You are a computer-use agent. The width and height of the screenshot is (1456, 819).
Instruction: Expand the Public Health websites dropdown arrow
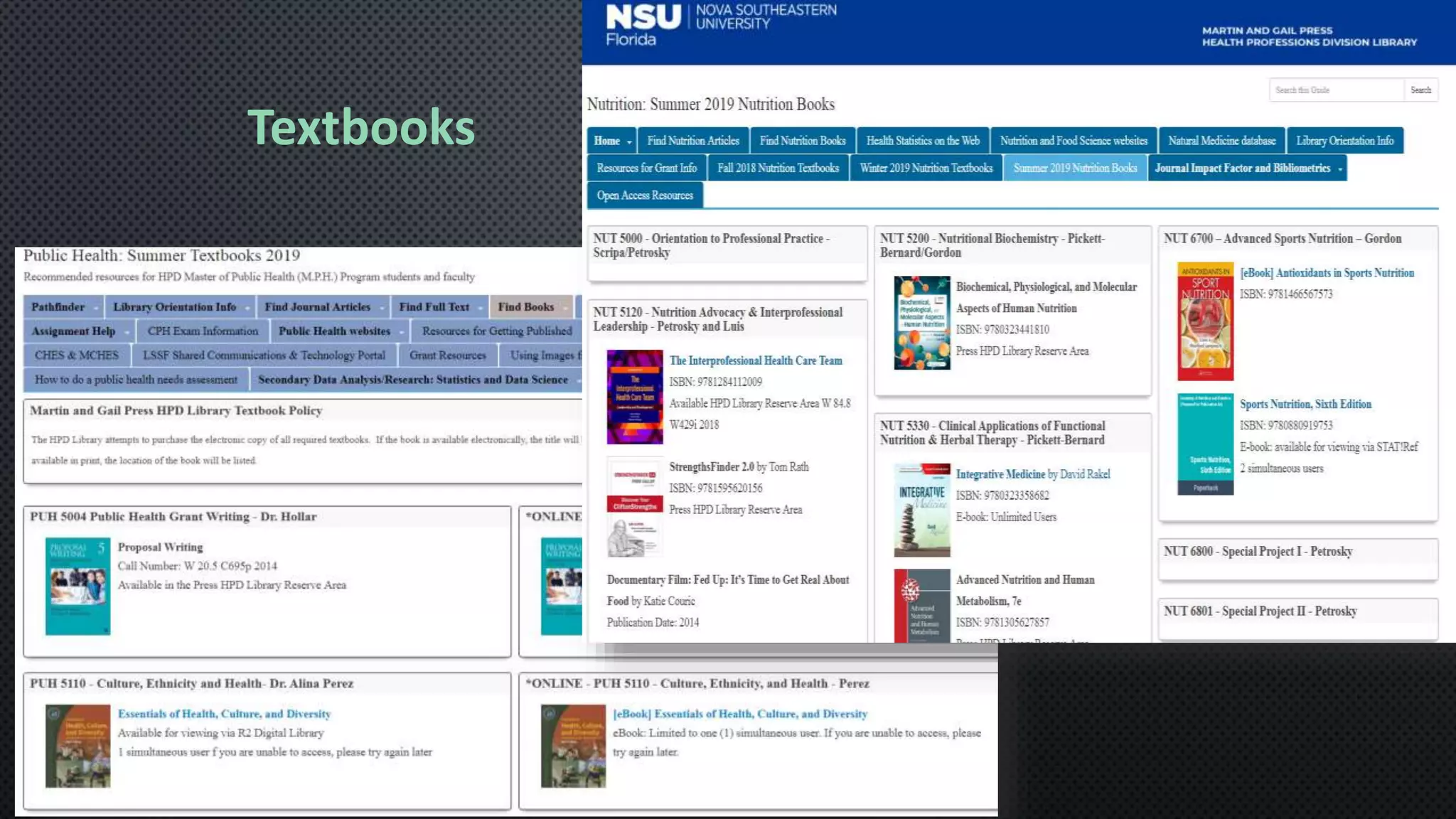point(402,332)
